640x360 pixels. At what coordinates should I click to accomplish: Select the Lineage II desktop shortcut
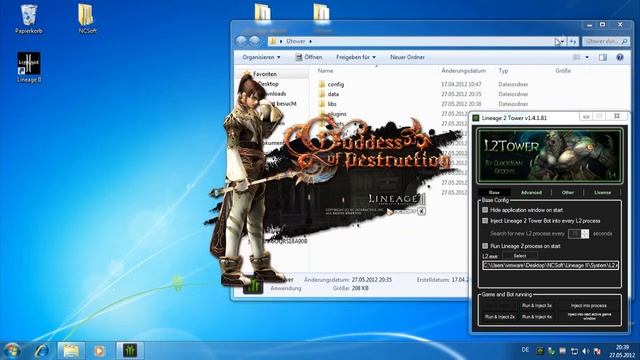pos(29,67)
